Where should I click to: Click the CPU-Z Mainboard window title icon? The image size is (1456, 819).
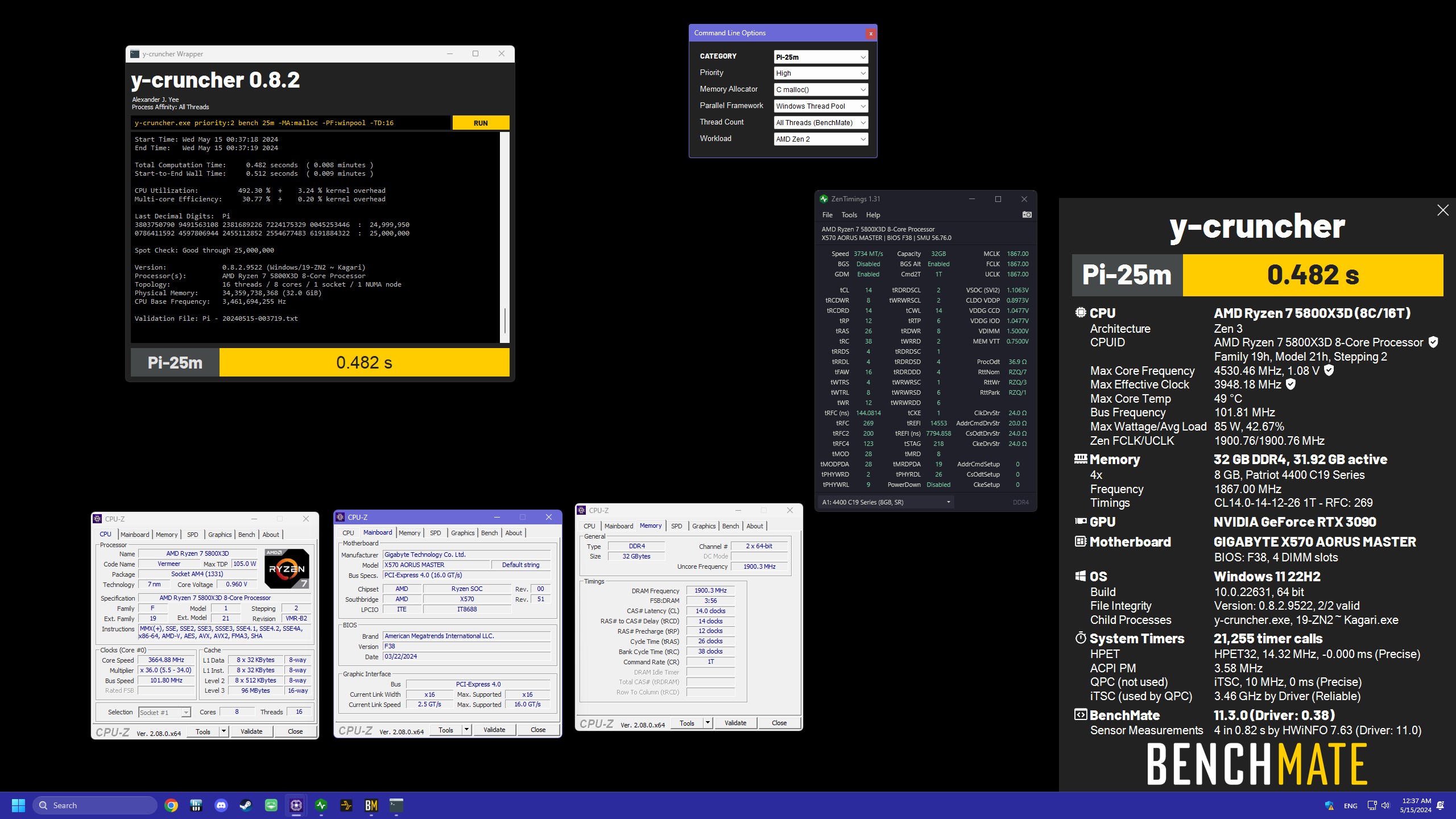pos(340,517)
